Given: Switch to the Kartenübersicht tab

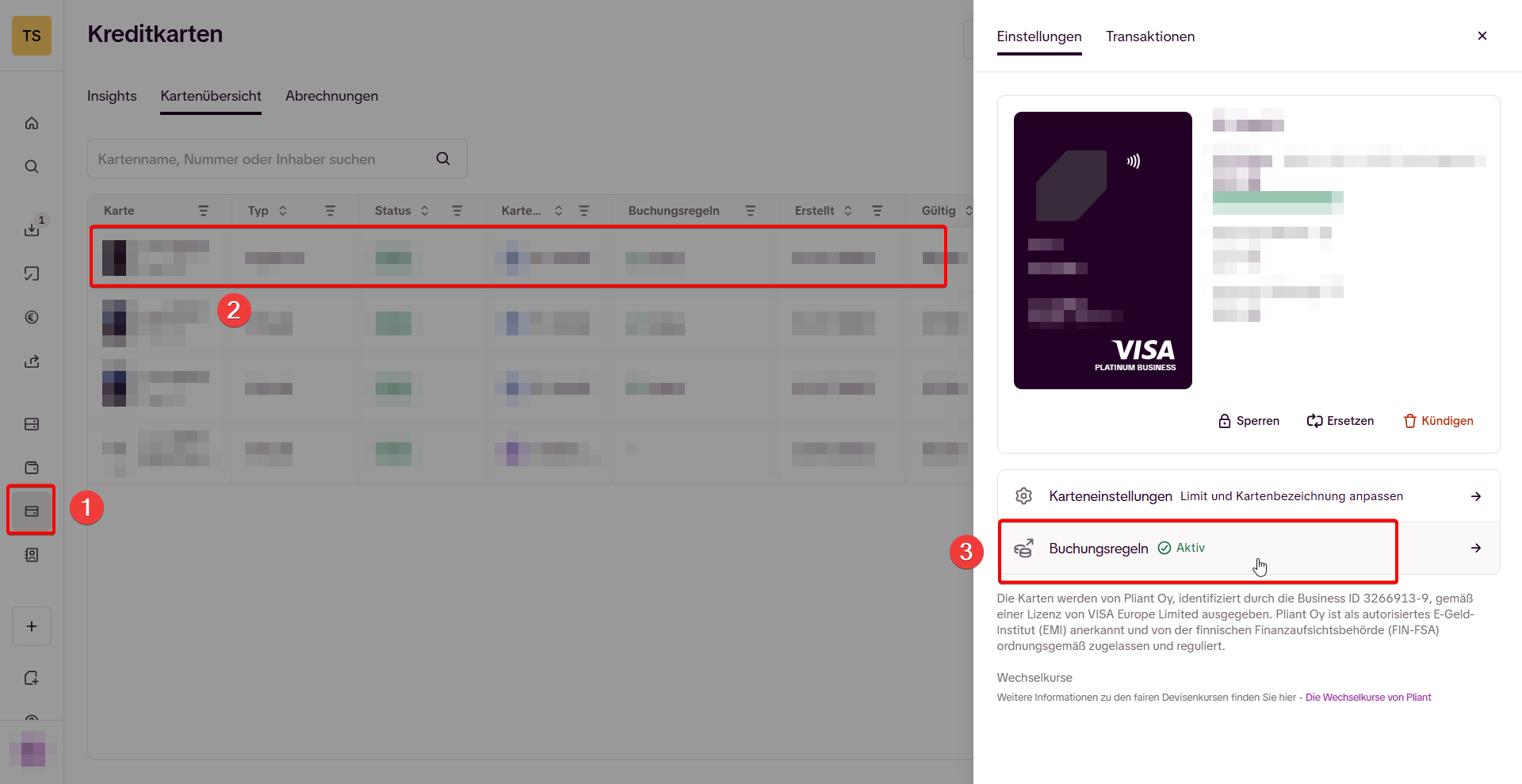Looking at the screenshot, I should [x=211, y=96].
